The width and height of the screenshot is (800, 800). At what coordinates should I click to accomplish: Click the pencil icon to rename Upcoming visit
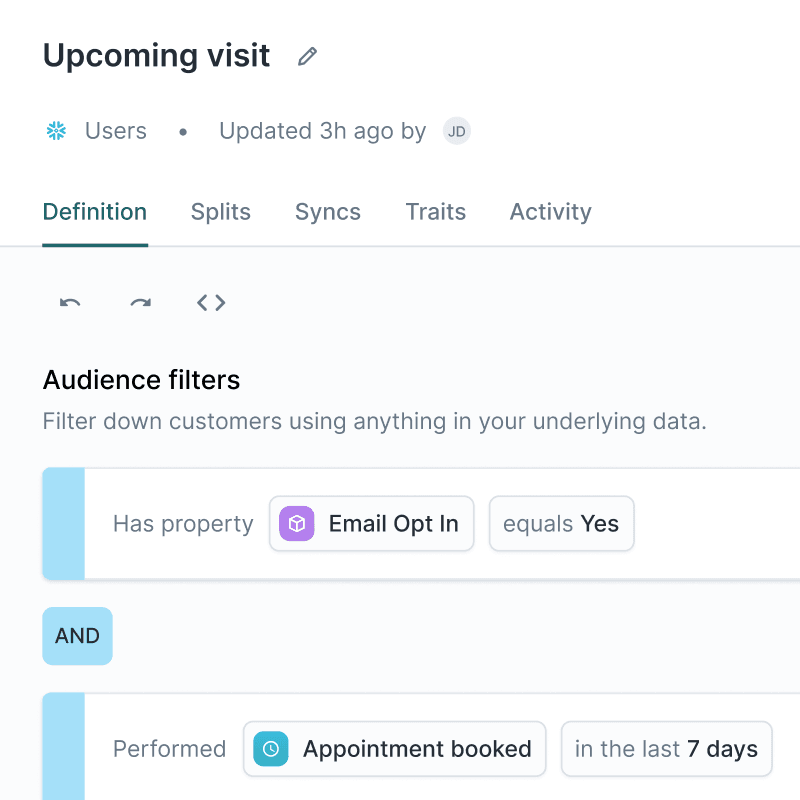[x=306, y=56]
